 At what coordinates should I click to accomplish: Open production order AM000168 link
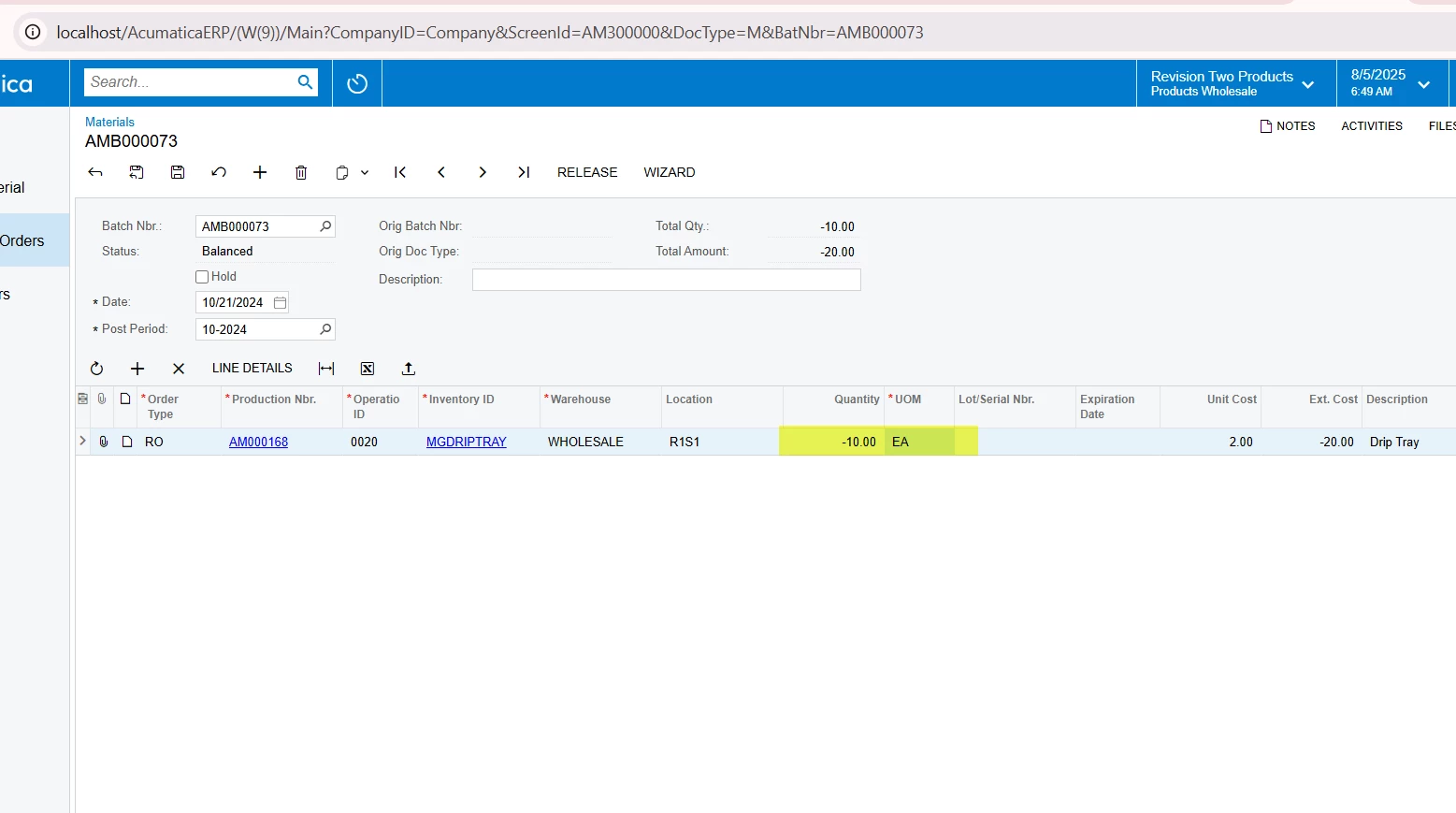click(258, 442)
